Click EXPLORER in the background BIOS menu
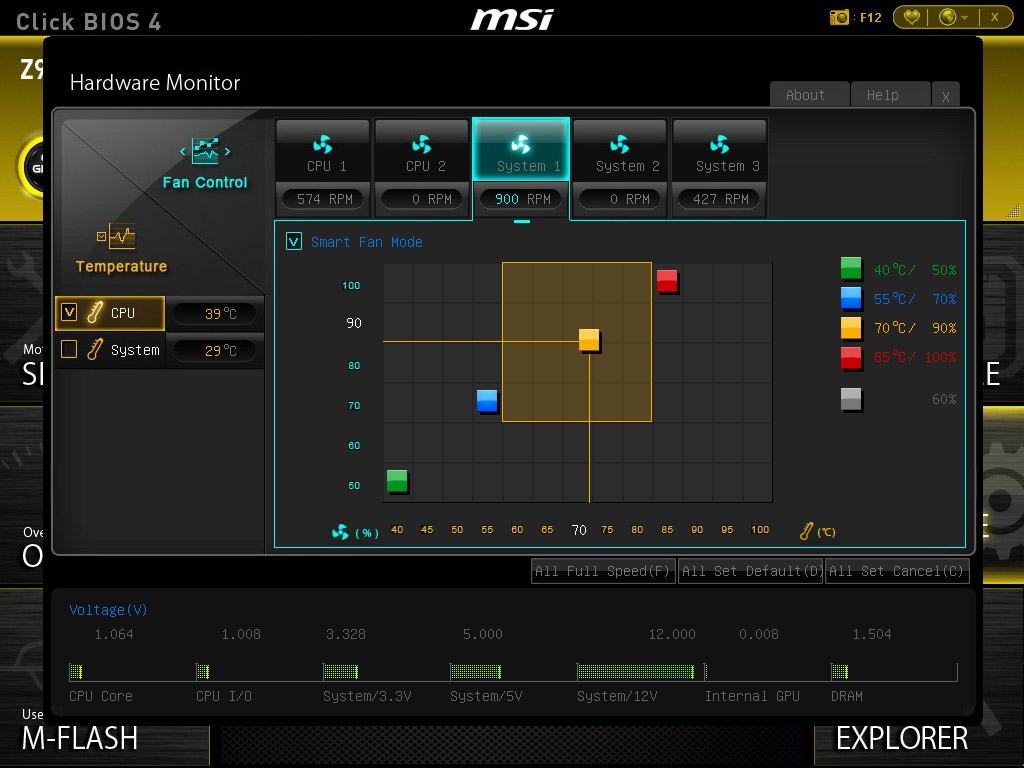Screen dimensions: 1024x768 point(902,739)
